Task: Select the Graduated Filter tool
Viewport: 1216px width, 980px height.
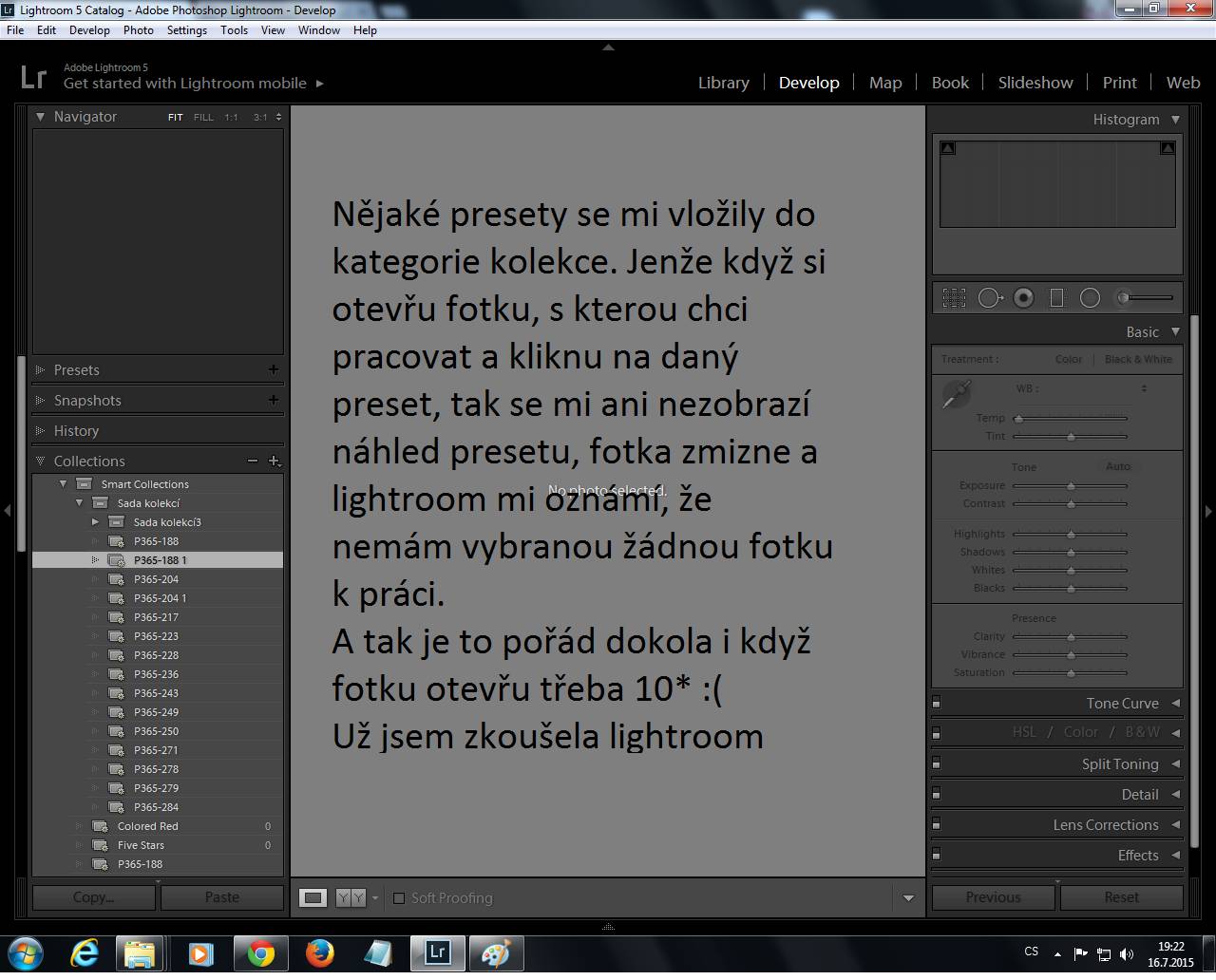Action: (x=1056, y=298)
